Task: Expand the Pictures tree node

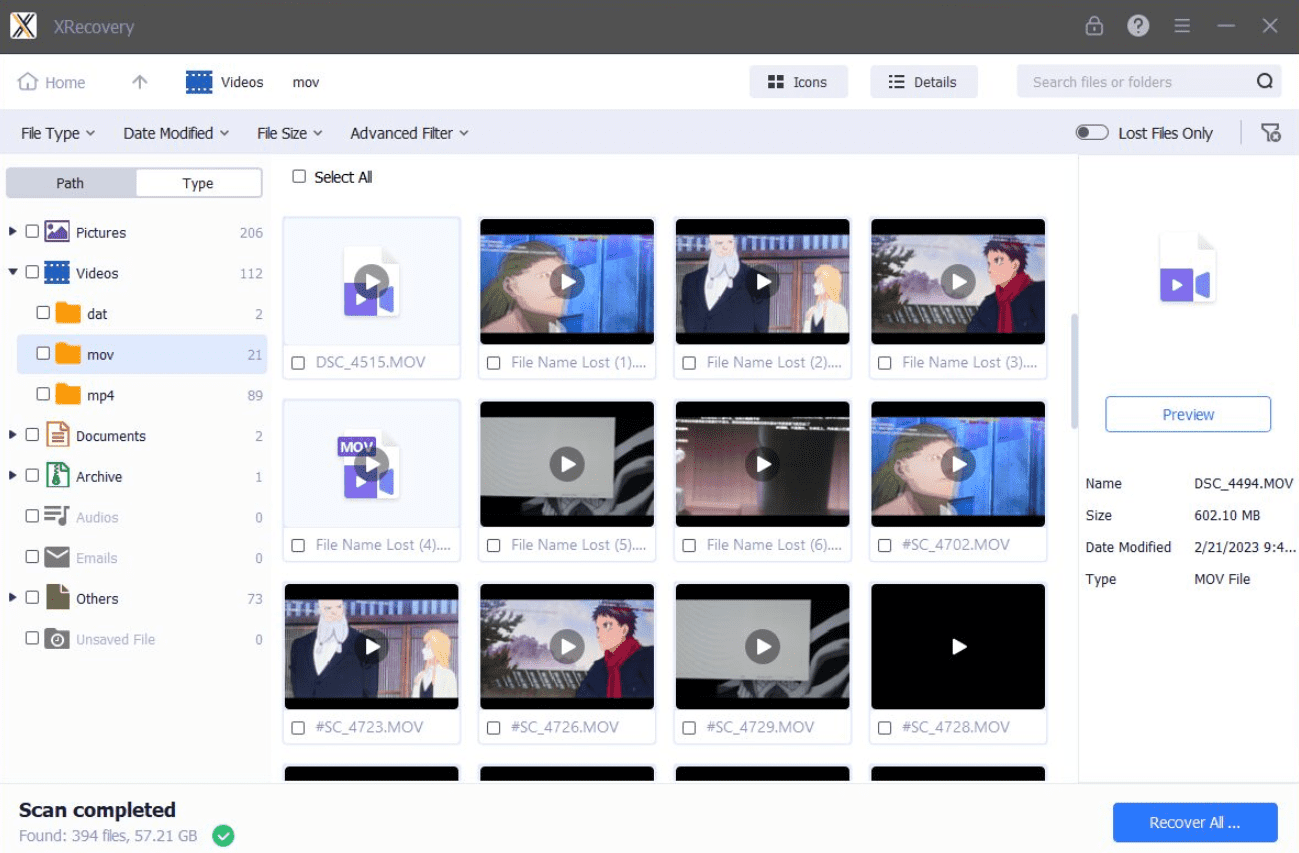Action: pos(12,231)
